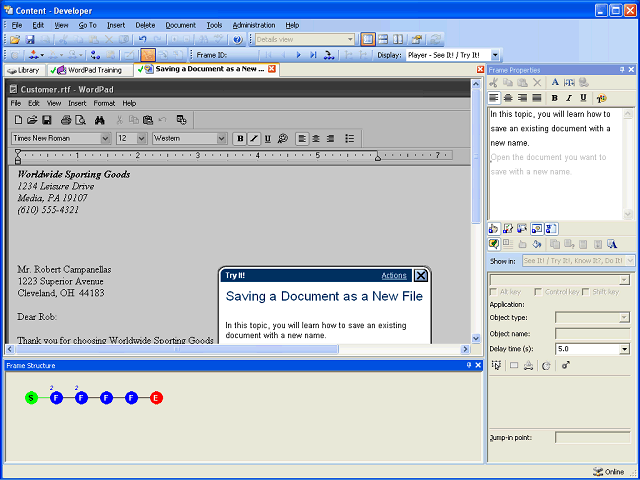Toggle Bold in Frame Properties toolbar
Screen dimensions: 640x480
pos(554,98)
